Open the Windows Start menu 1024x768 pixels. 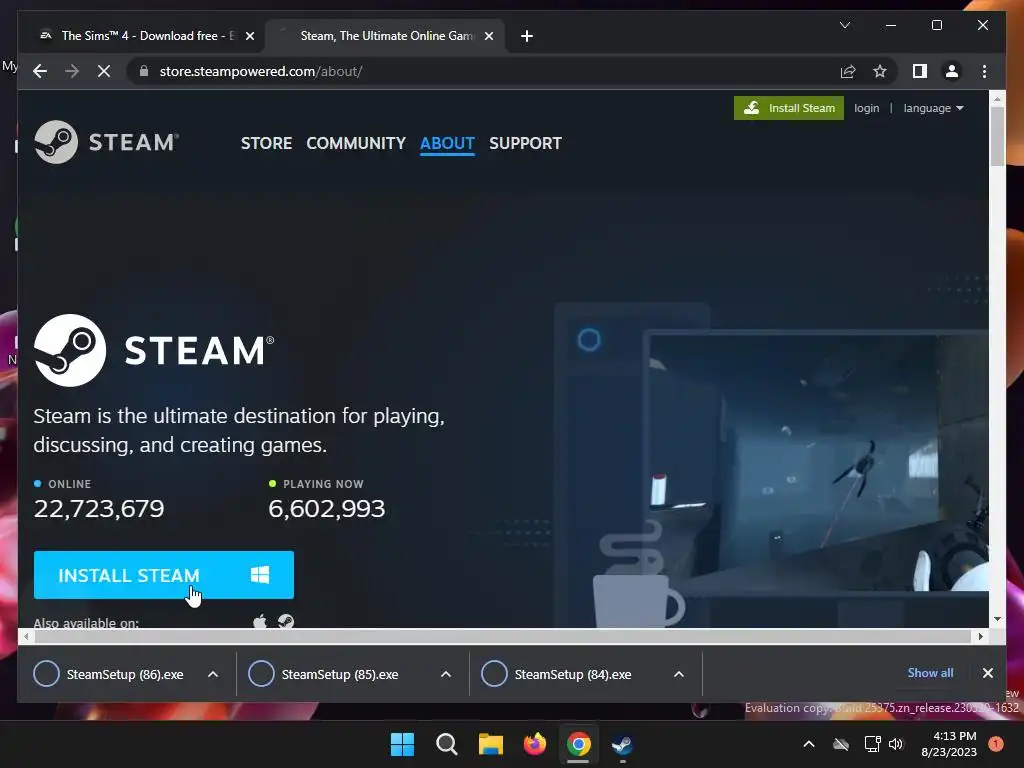point(402,744)
